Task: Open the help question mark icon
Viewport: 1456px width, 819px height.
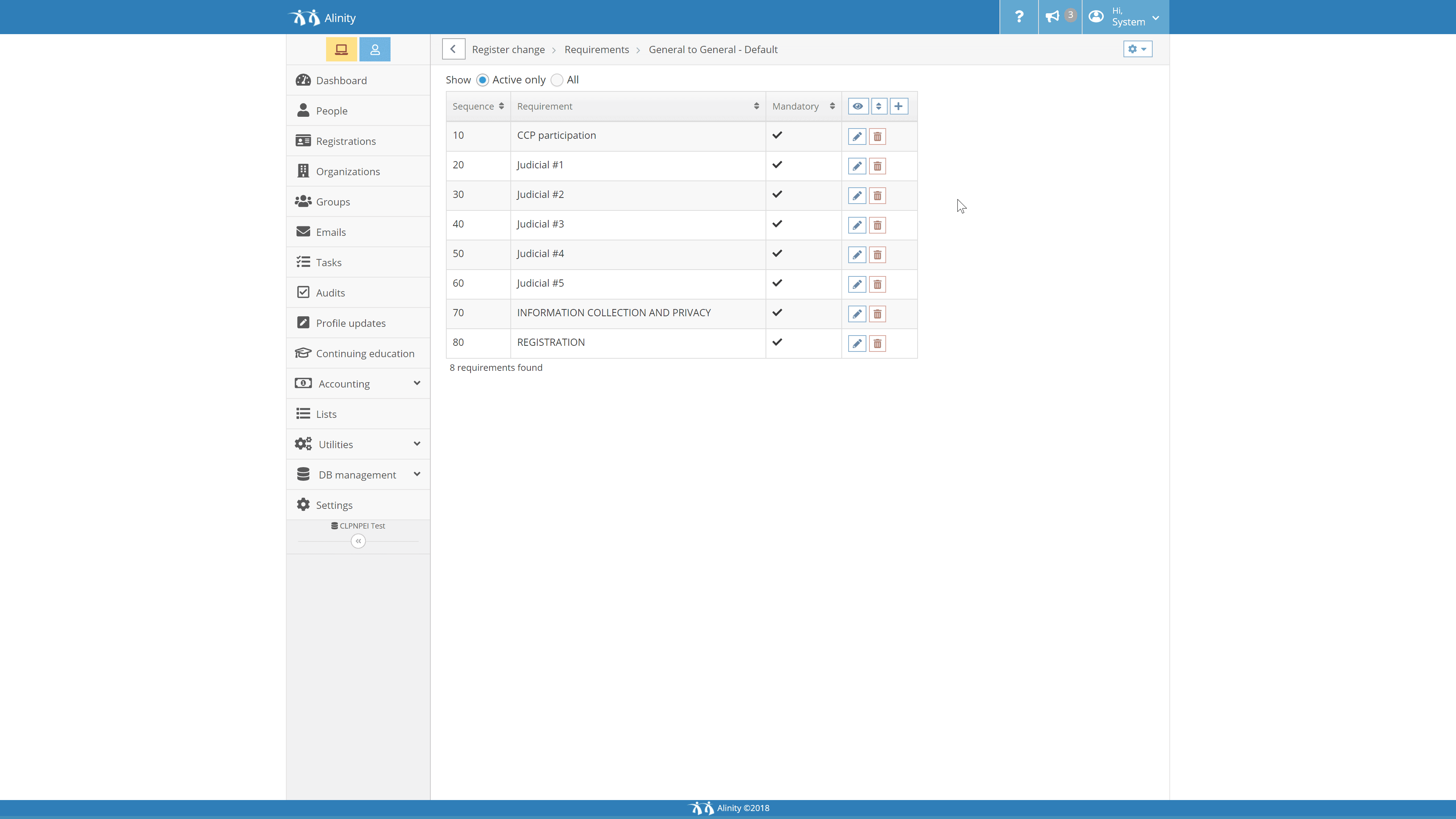Action: (1018, 17)
